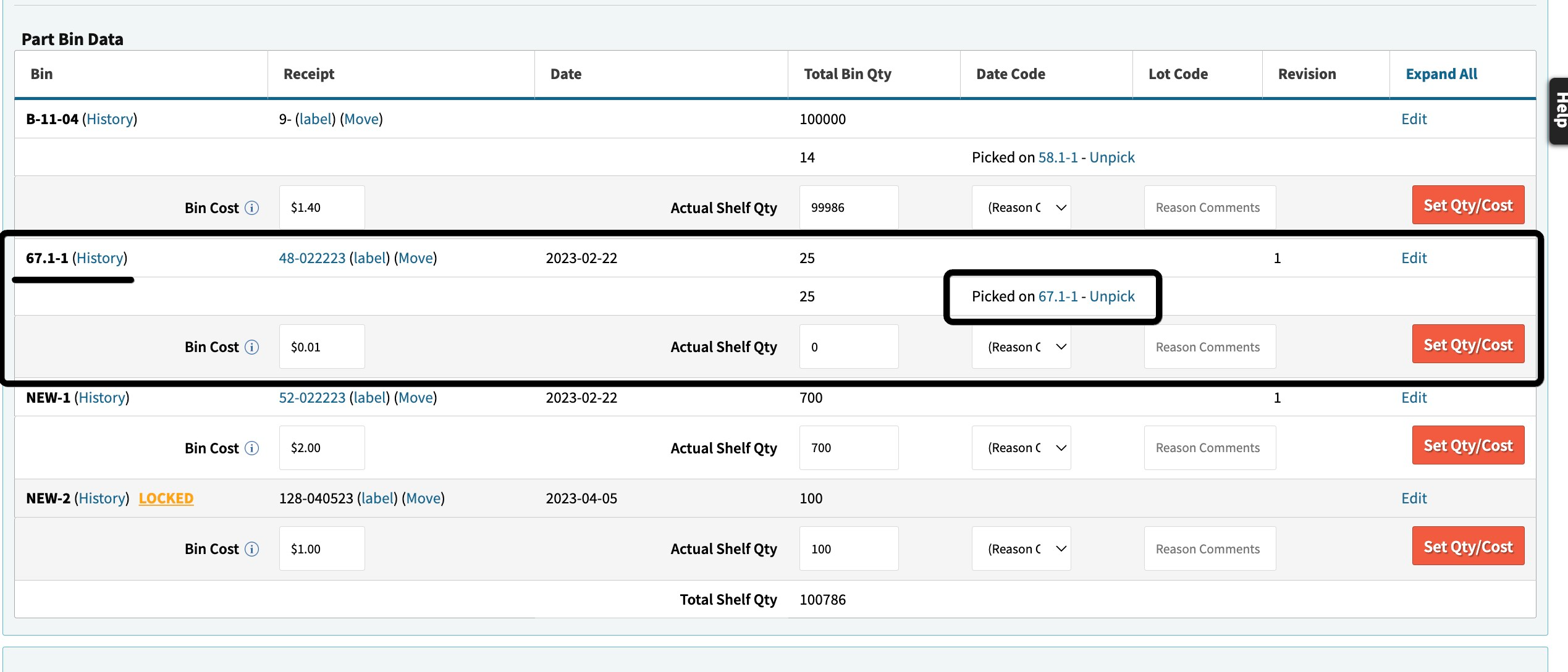
Task: Open receipt 48-022223 link
Action: [312, 258]
